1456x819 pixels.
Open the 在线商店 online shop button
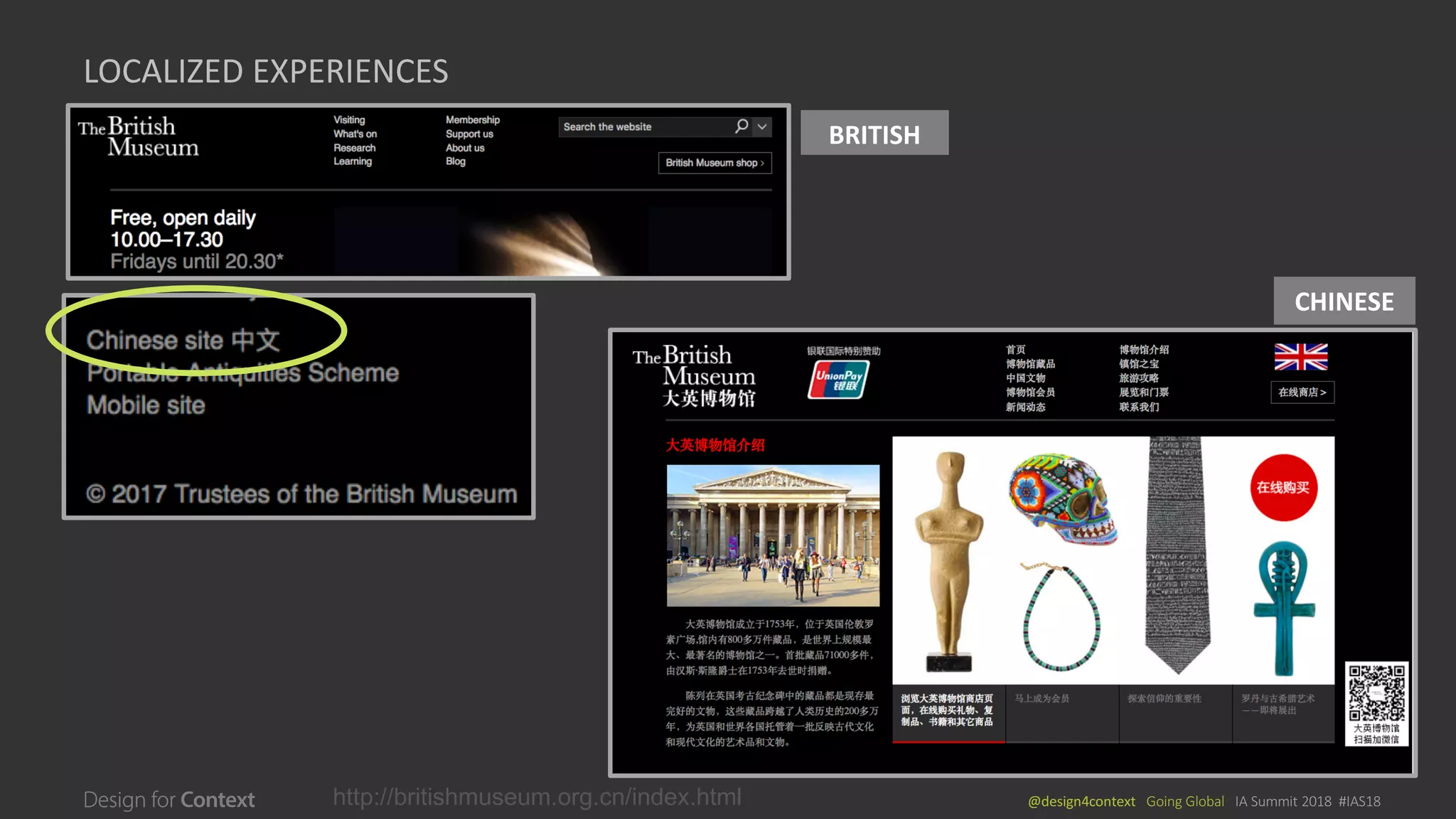tap(1302, 392)
